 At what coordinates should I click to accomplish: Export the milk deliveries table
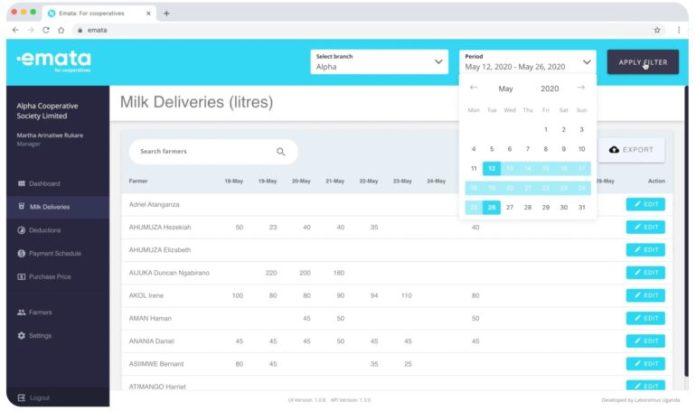tap(631, 150)
